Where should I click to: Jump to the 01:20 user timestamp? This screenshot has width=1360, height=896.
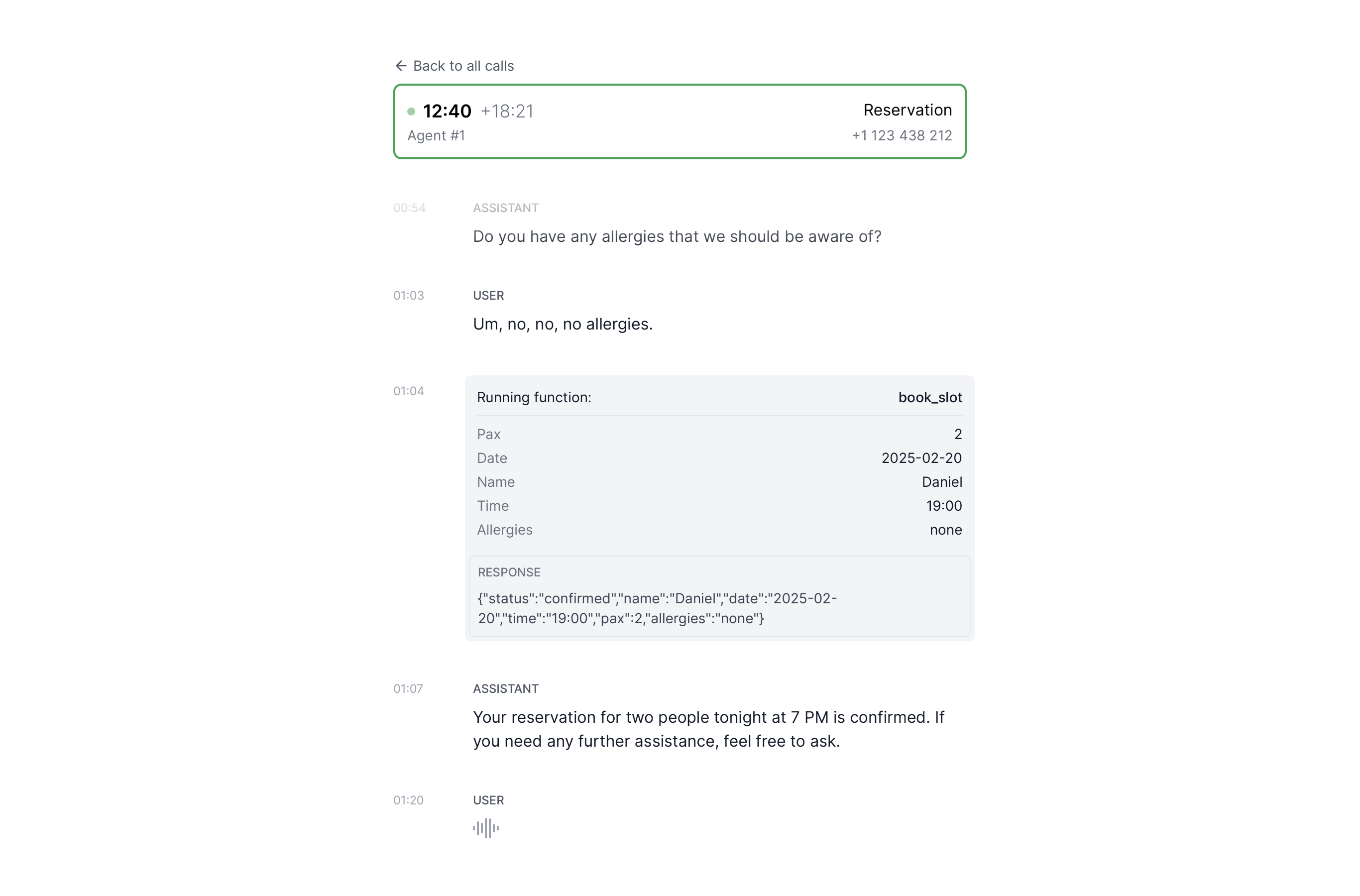(x=409, y=800)
